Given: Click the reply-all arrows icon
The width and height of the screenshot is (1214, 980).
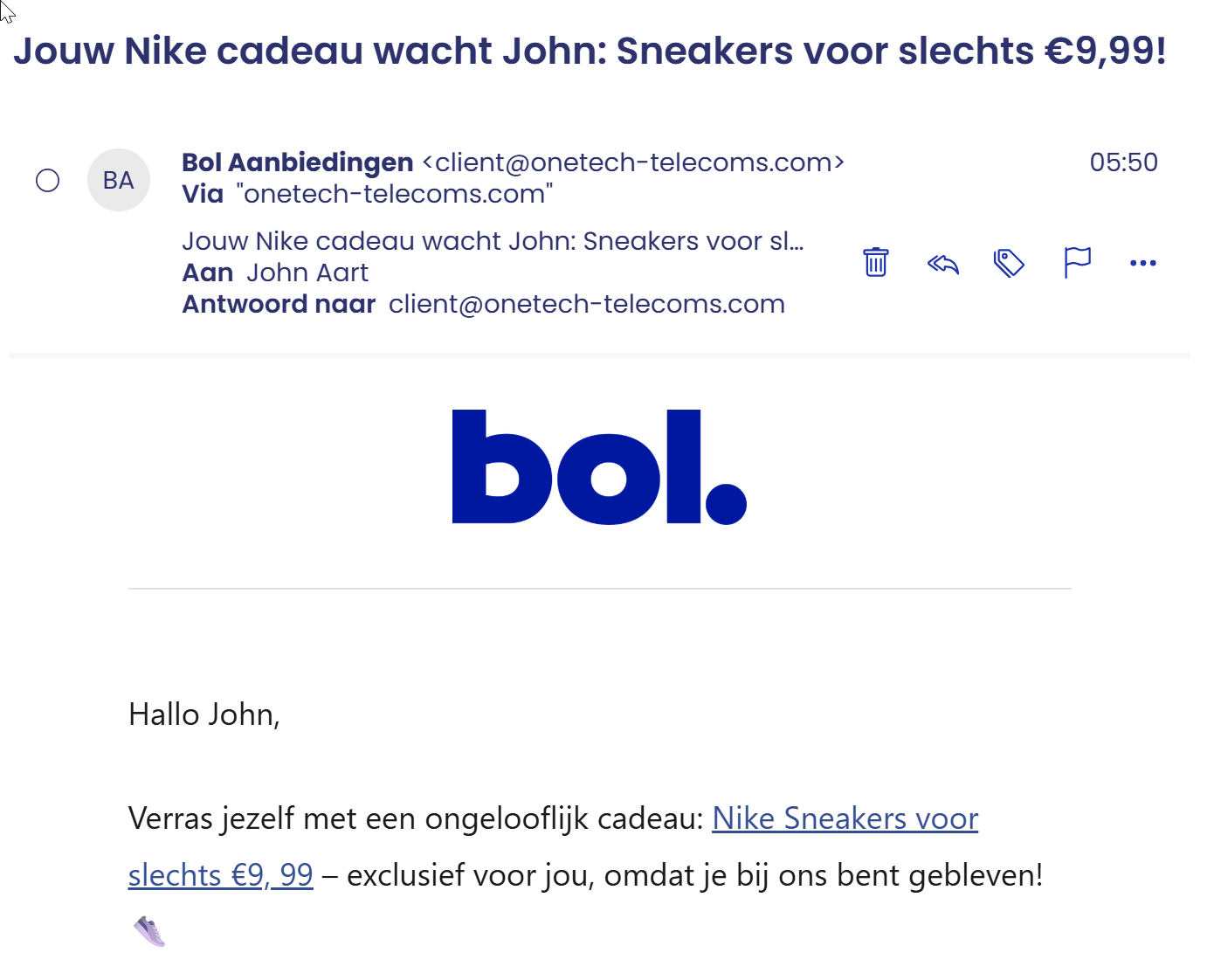Looking at the screenshot, I should click(x=943, y=263).
